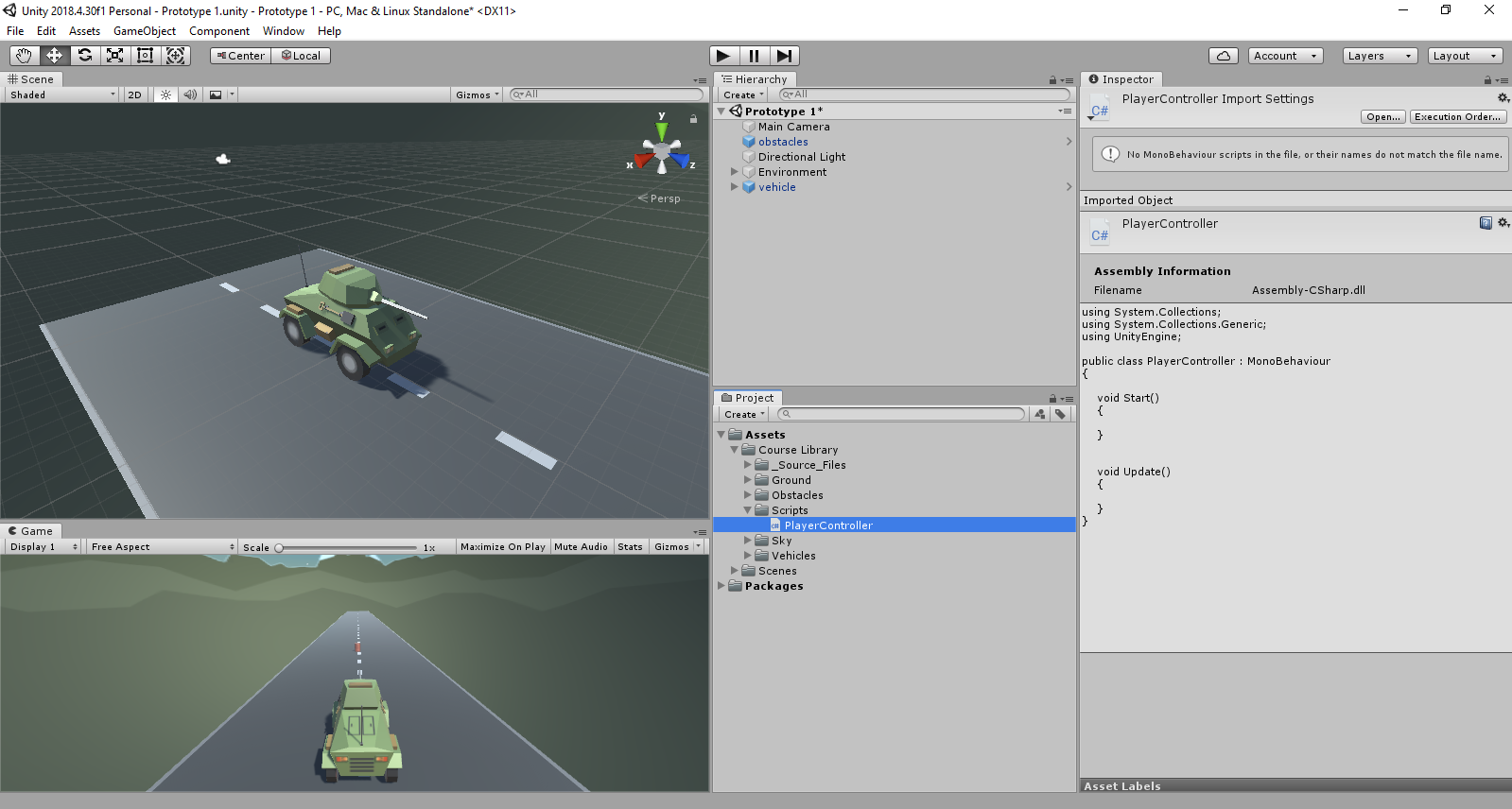Open Scene view Gizmos dropdown
Screen dimensions: 1512x809
pyautogui.click(x=478, y=95)
